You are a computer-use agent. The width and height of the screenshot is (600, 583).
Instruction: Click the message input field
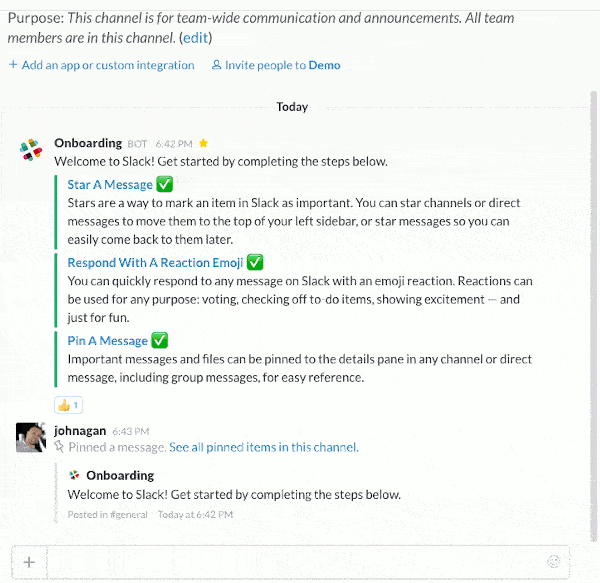tap(297, 562)
